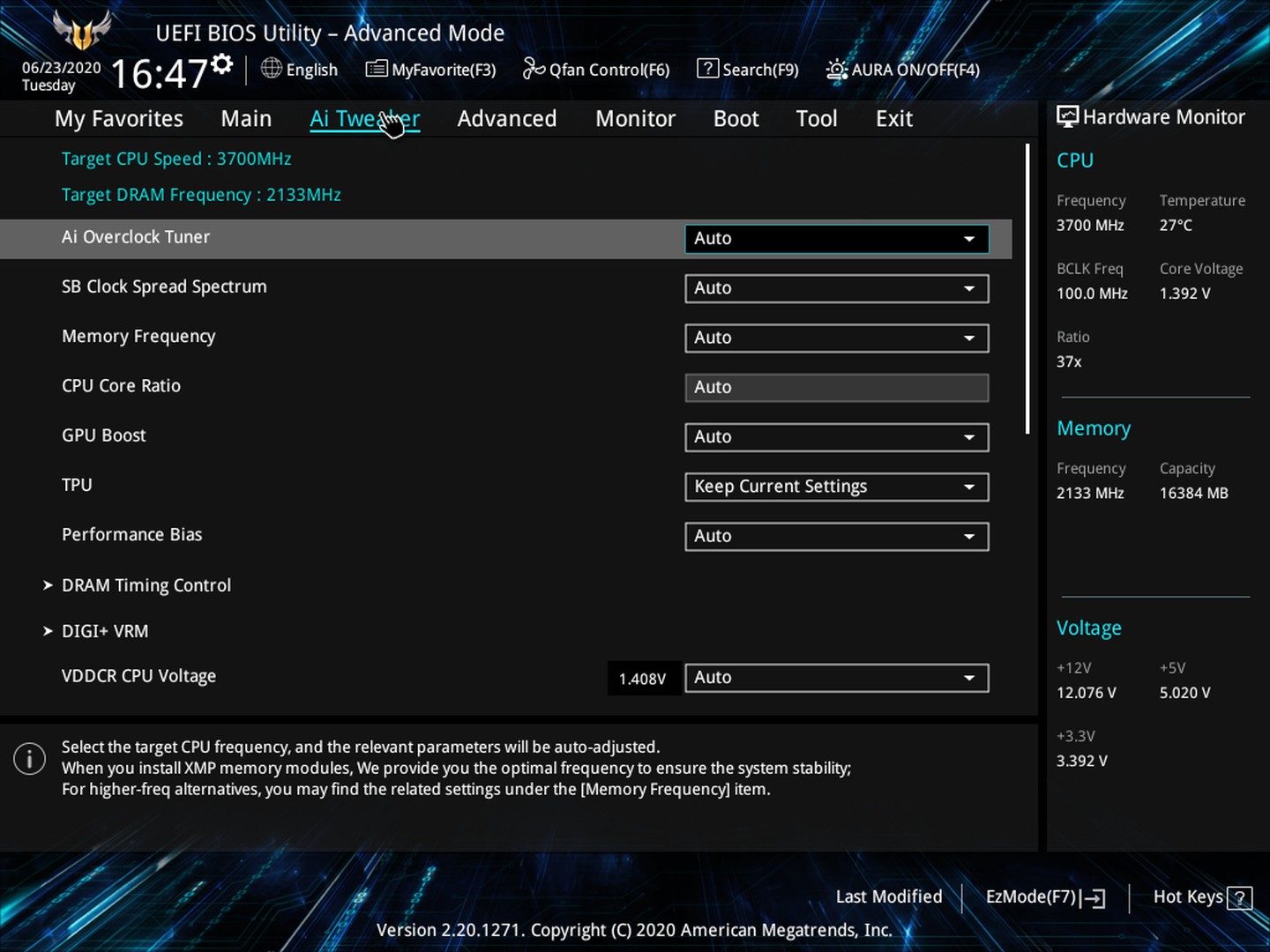
Task: Toggle AURA ON/OFF(F4) light icon
Action: [x=836, y=69]
